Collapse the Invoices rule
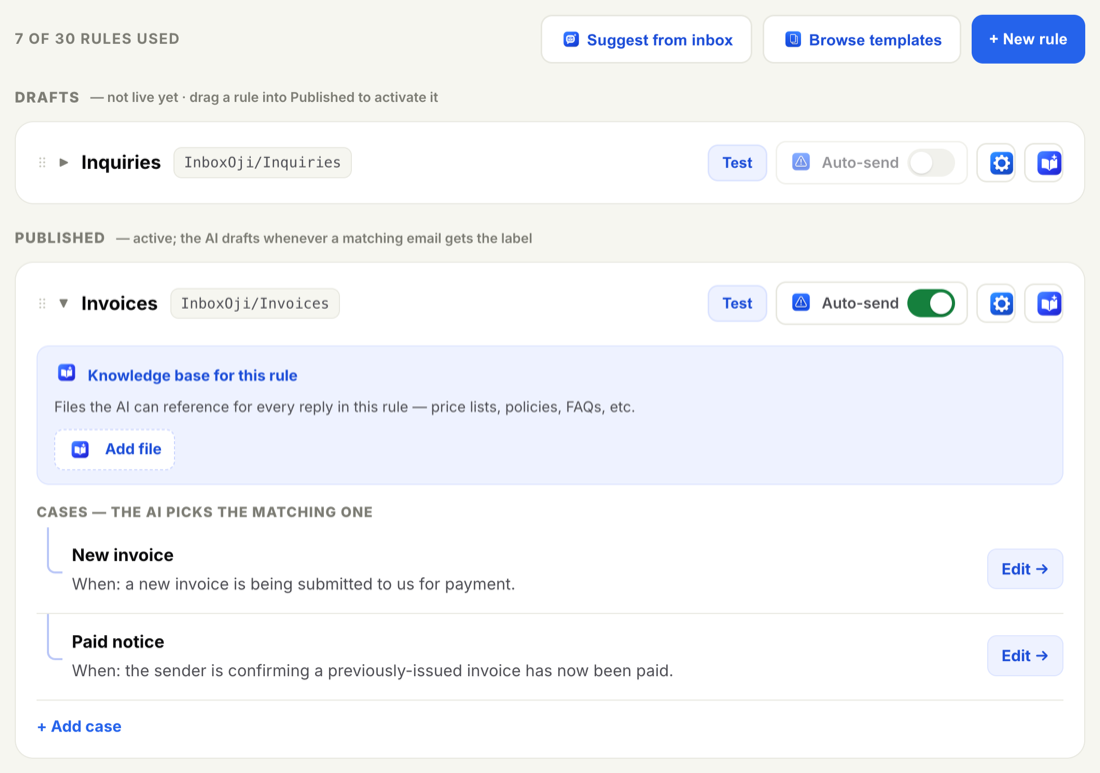The width and height of the screenshot is (1100, 773). point(64,304)
